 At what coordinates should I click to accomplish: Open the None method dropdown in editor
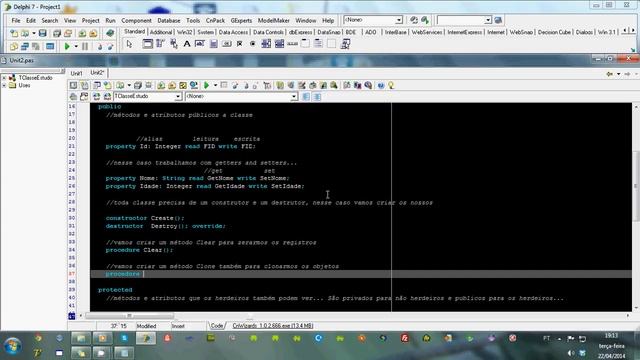(294, 96)
